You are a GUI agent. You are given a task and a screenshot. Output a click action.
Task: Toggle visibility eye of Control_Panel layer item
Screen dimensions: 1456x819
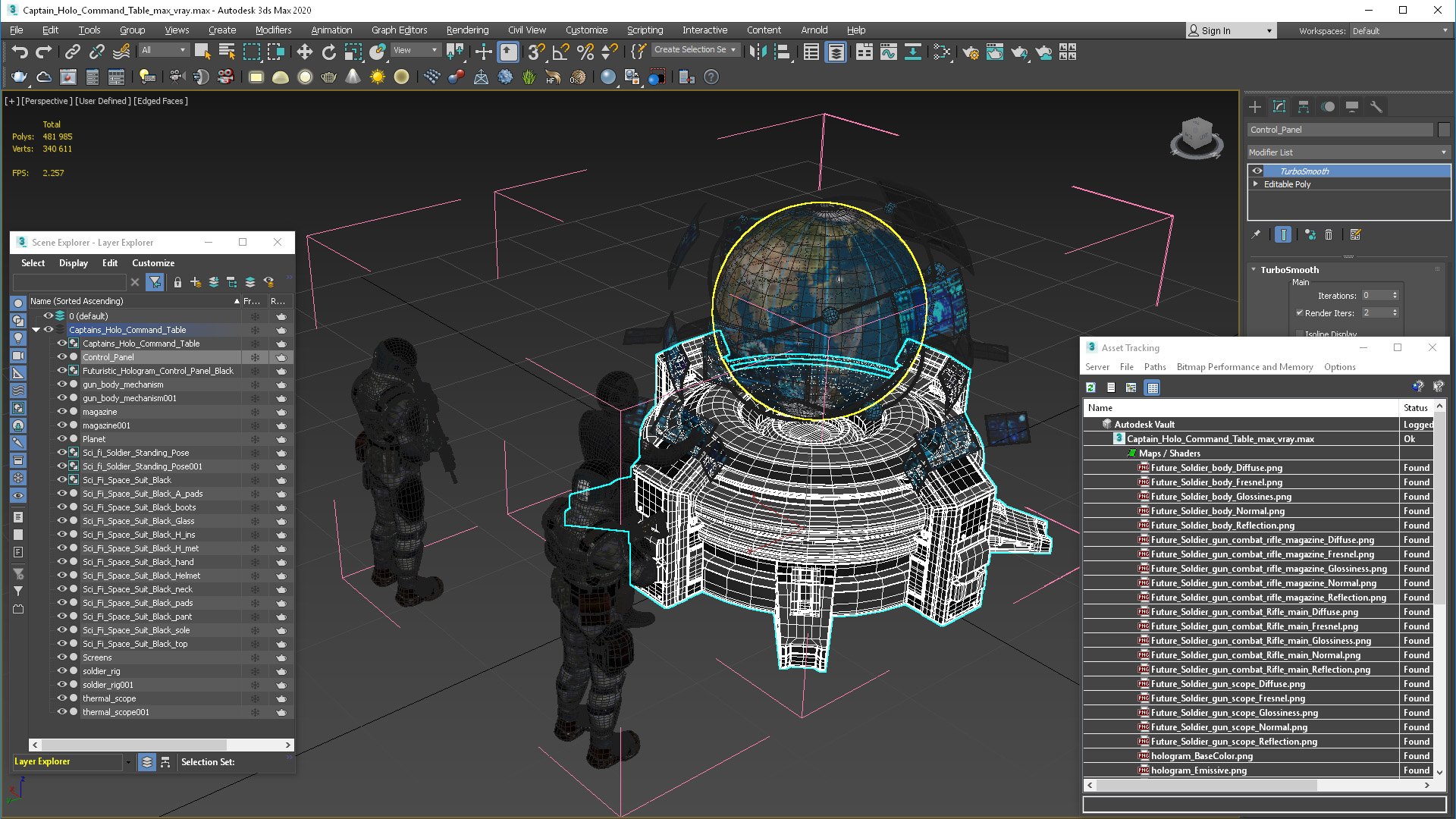pyautogui.click(x=62, y=357)
